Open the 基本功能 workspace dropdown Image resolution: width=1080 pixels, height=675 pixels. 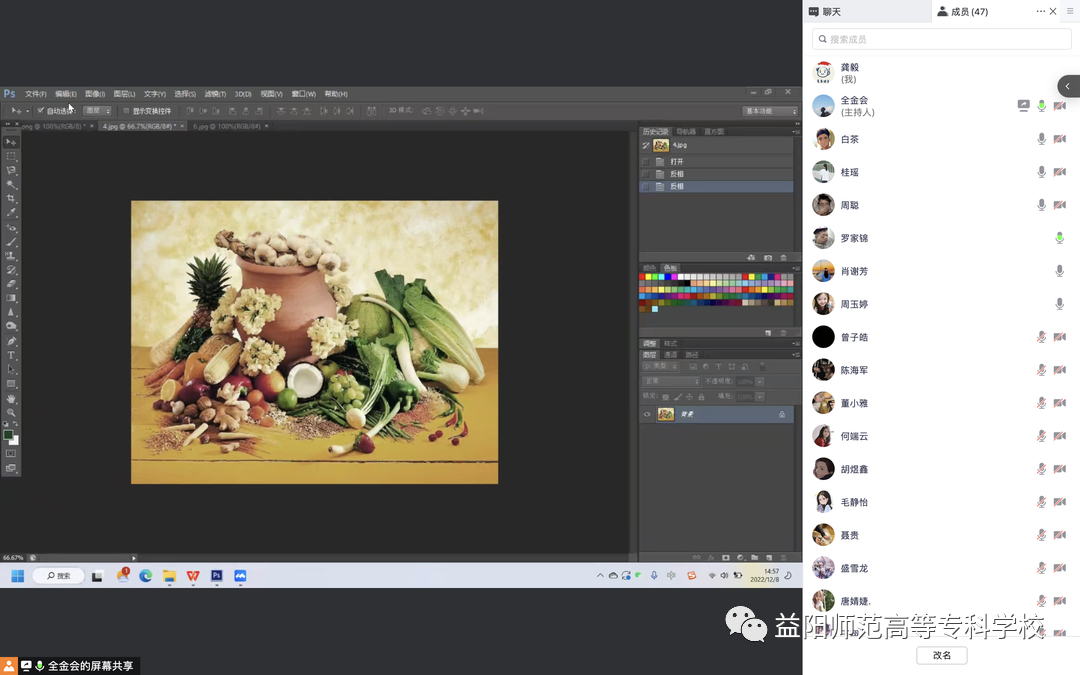(x=770, y=111)
